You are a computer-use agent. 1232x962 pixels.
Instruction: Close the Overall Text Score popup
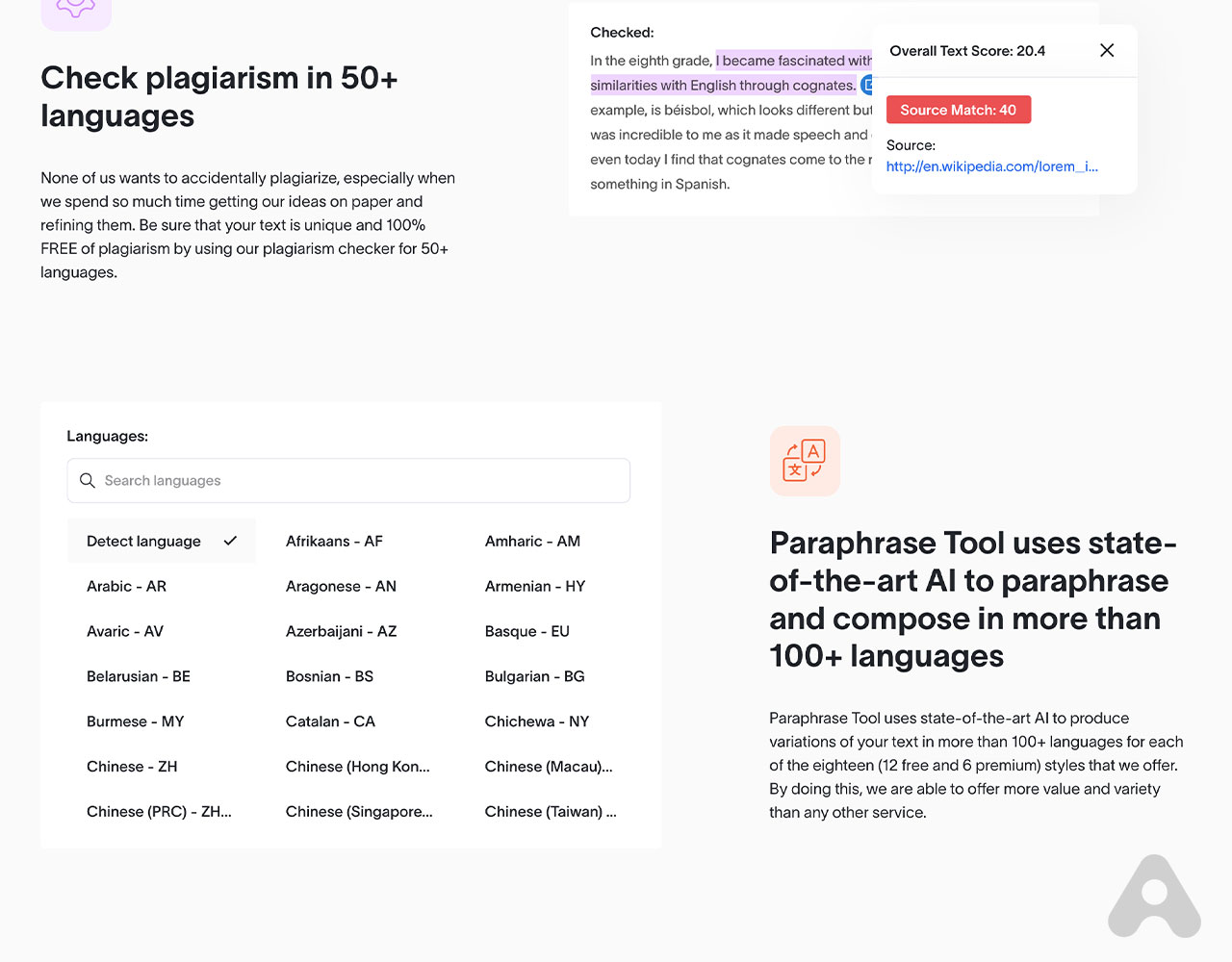1107,50
